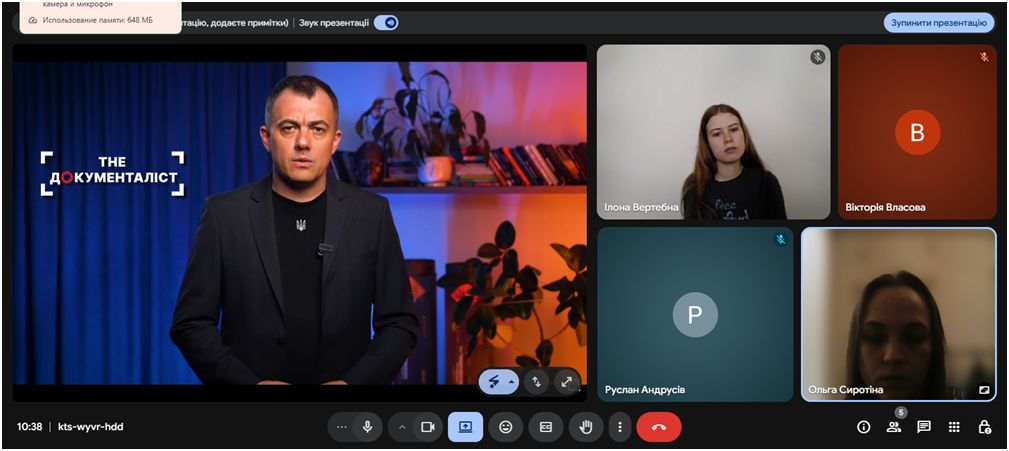Toggle picture-in-picture on Ольга Сиротіна tile

coord(984,390)
